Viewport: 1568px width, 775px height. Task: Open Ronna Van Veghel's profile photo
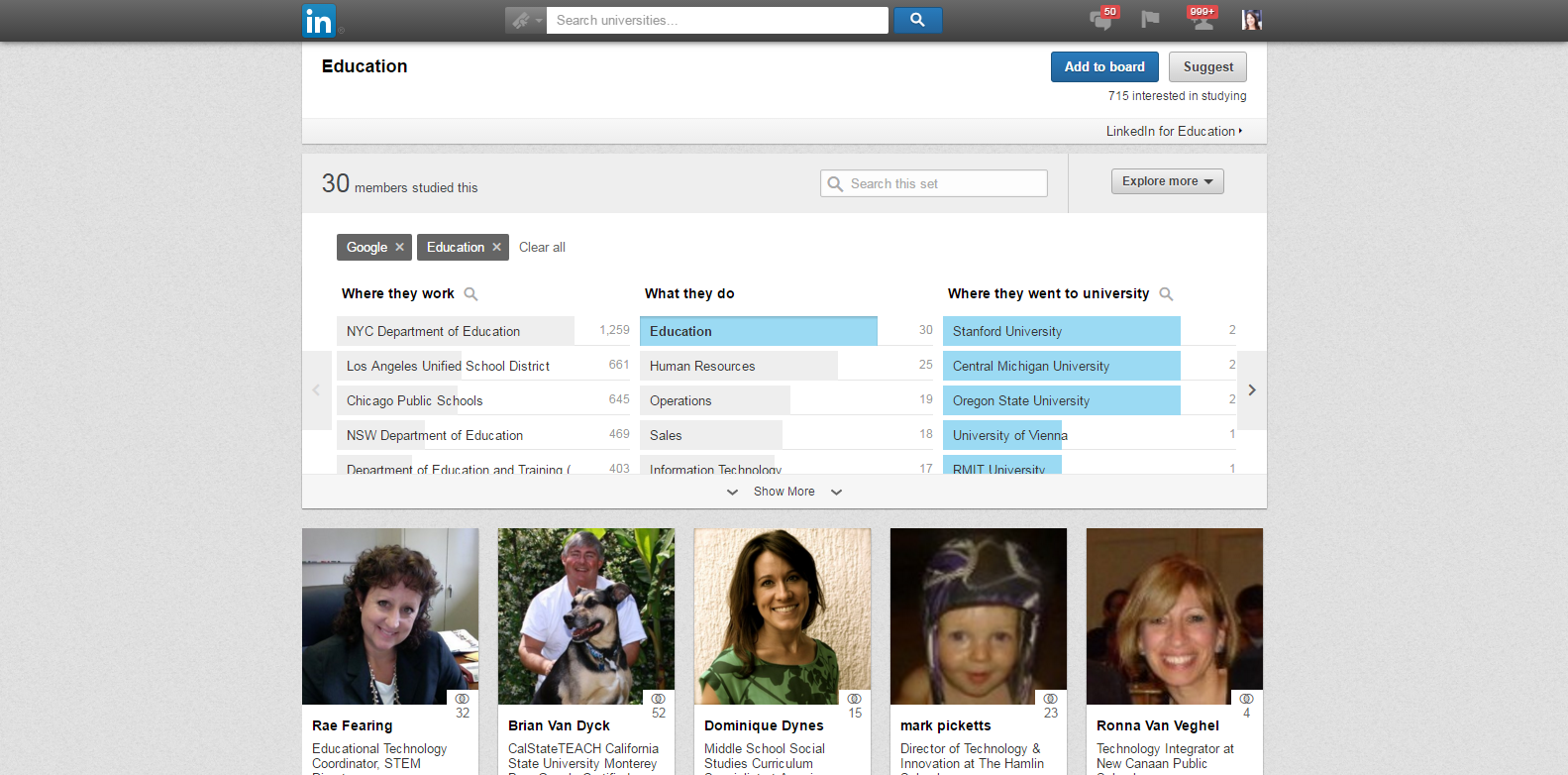pyautogui.click(x=1175, y=616)
